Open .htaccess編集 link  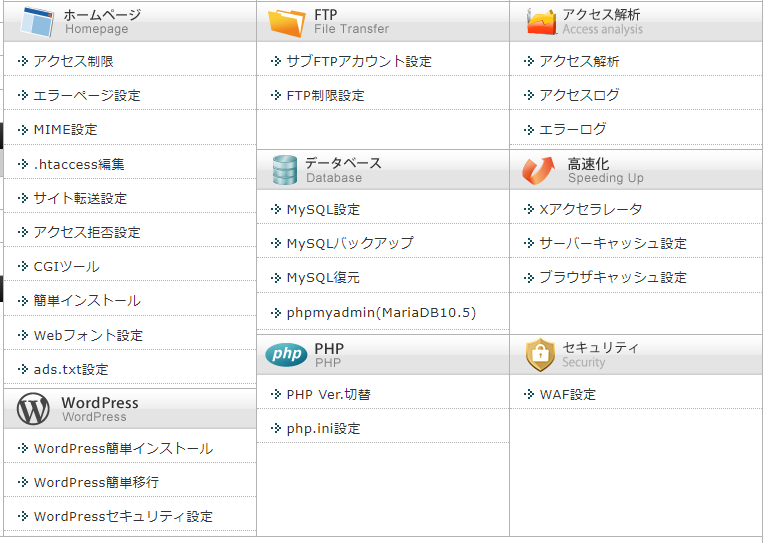pos(79,164)
